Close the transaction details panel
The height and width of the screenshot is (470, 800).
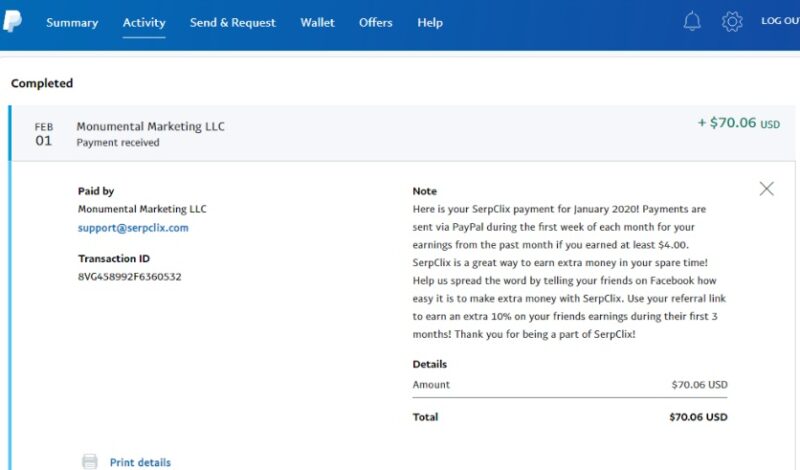[766, 189]
